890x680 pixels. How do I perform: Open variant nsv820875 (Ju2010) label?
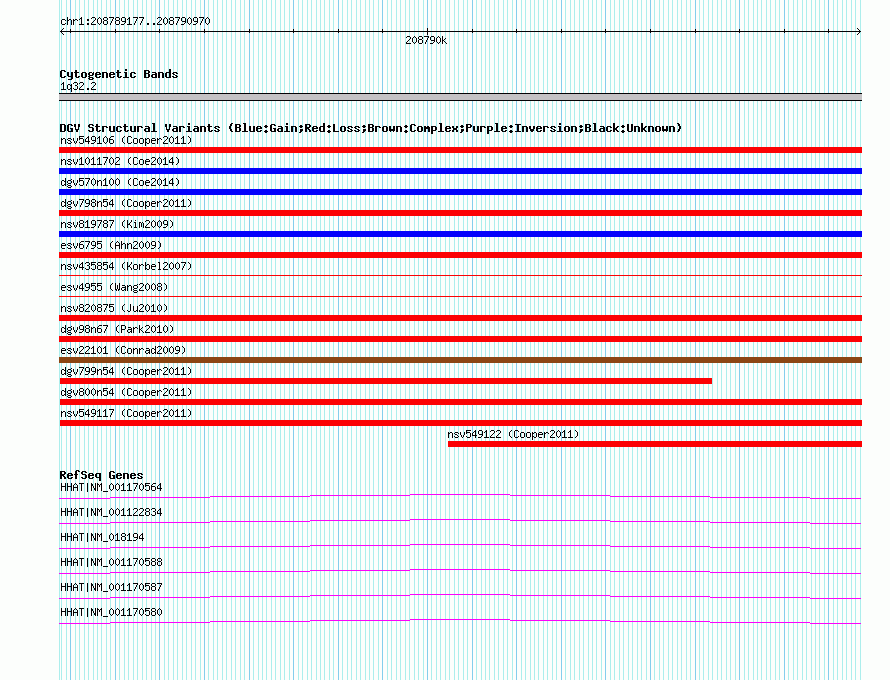coord(114,308)
